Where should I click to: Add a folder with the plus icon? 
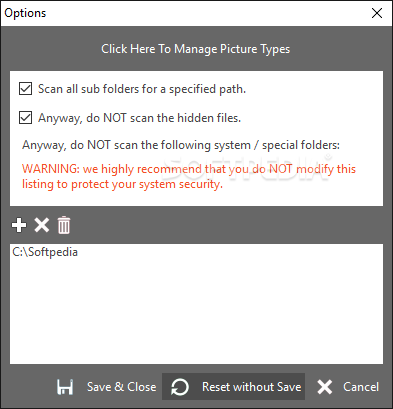19,225
